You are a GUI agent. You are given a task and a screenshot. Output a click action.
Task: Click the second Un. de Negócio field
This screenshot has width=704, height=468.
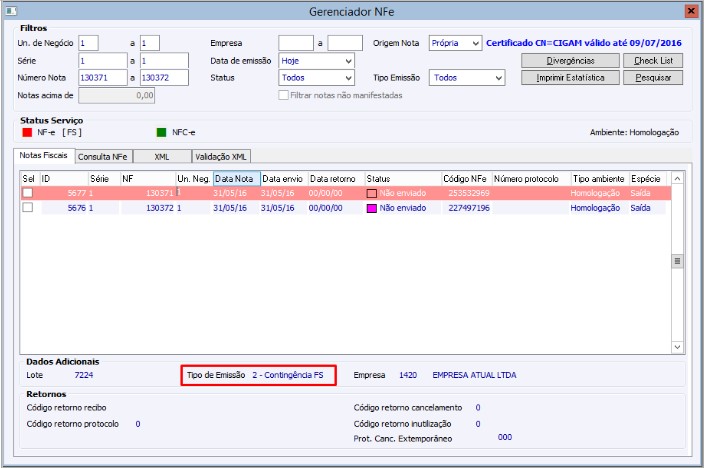150,43
